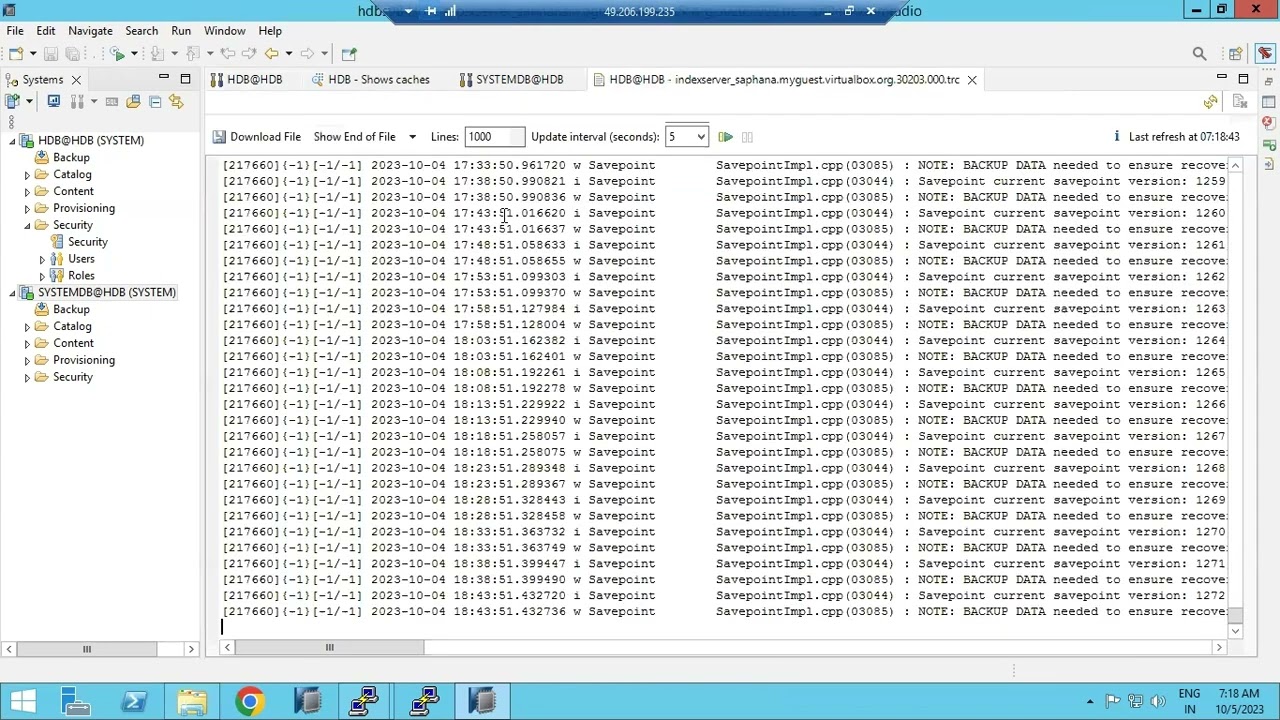The height and width of the screenshot is (720, 1280).
Task: Click the table view icon in right trim
Action: tap(1269, 101)
